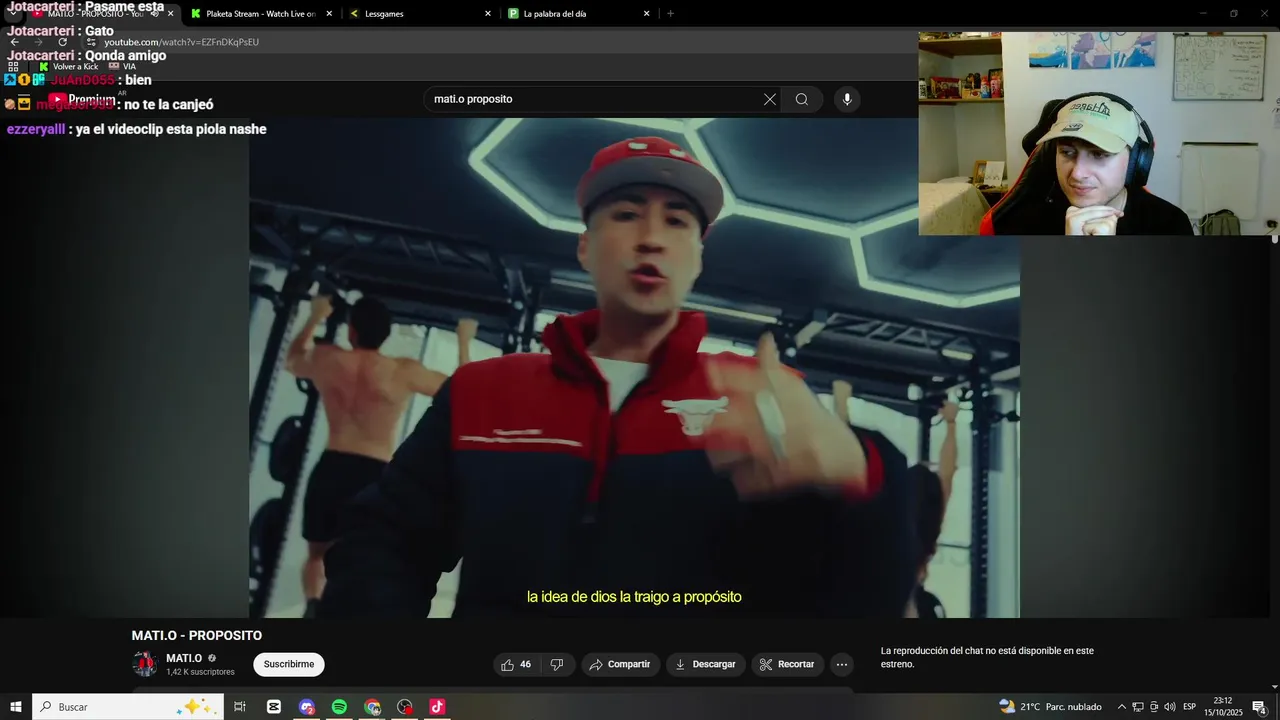
Task: Close the Plaketa Stream tab
Action: (329, 14)
